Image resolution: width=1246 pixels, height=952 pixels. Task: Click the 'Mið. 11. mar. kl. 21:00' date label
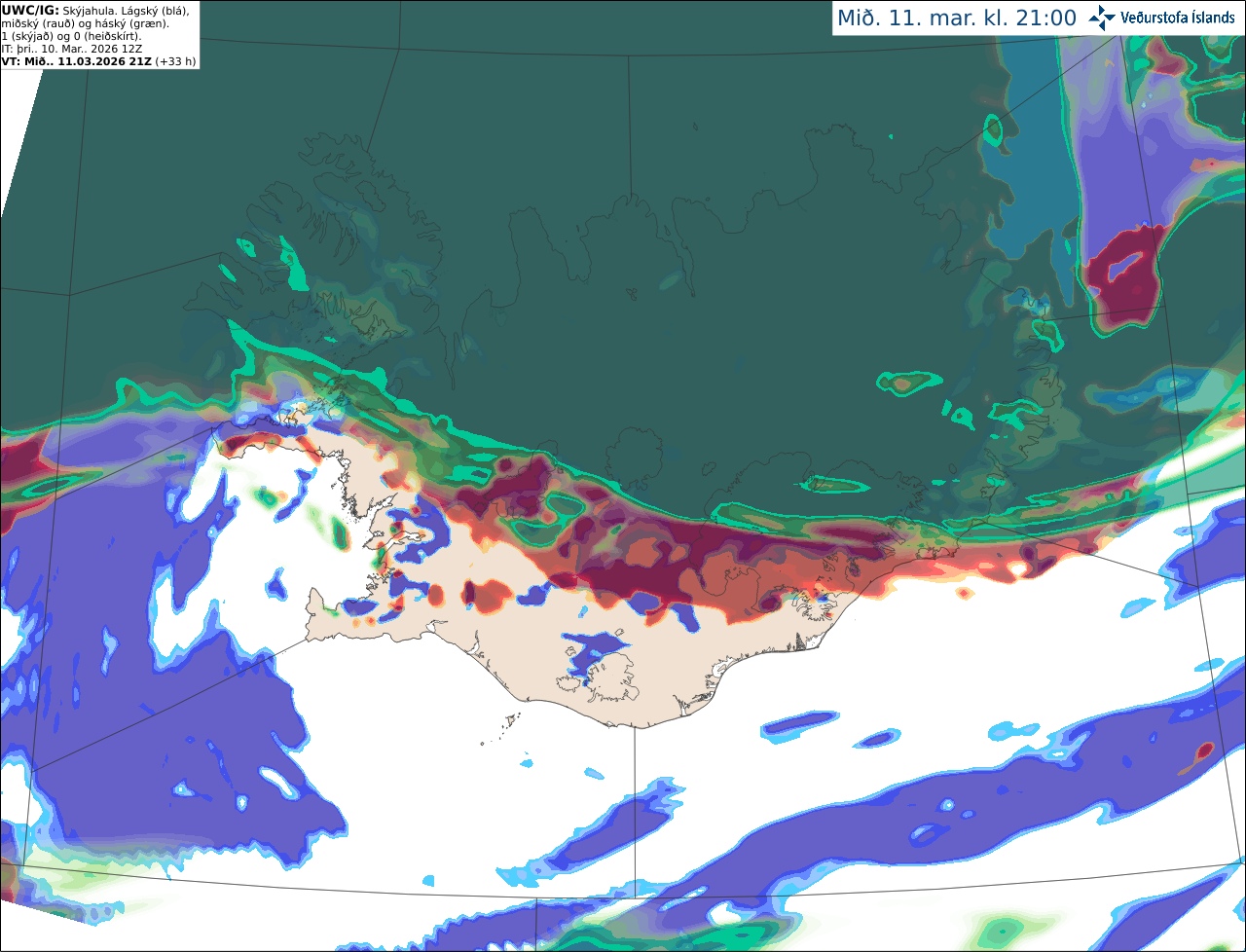coord(957,18)
